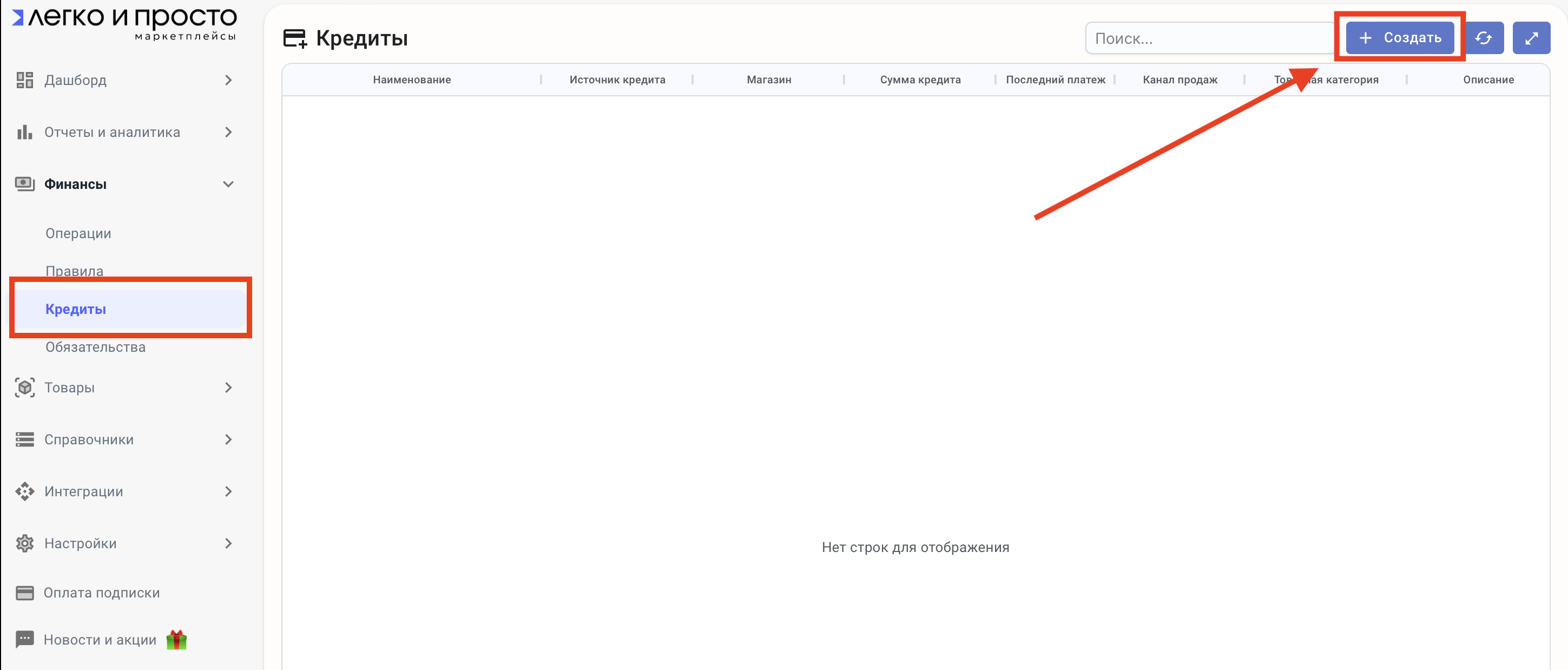Viewport: 1568px width, 670px height.
Task: Open Оплата подписки link
Action: 101,593
